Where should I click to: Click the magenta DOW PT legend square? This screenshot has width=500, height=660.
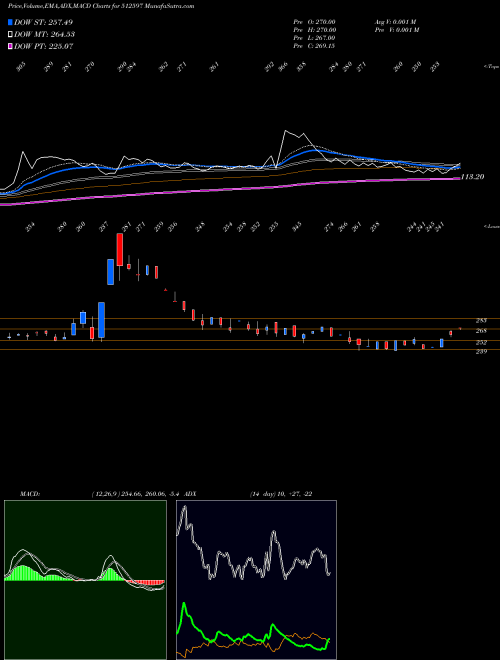(x=10, y=46)
